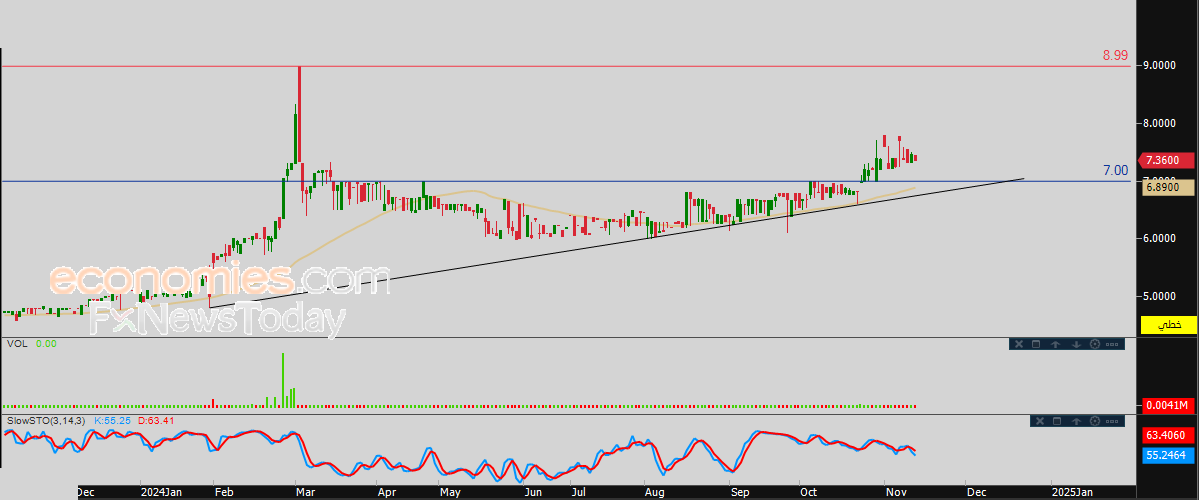Viewport: 1199px width, 500px height.
Task: Open VOL indicator settings gear
Action: click(1093, 344)
